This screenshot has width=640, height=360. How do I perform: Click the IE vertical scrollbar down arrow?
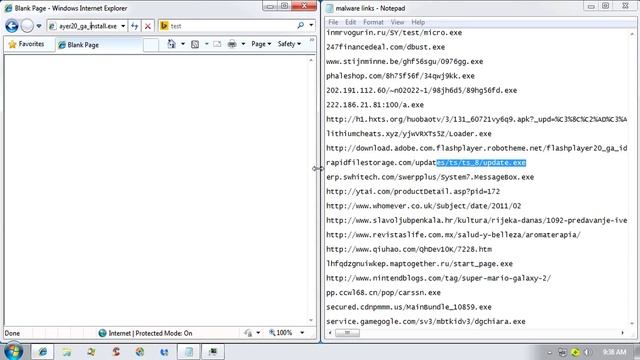point(311,321)
